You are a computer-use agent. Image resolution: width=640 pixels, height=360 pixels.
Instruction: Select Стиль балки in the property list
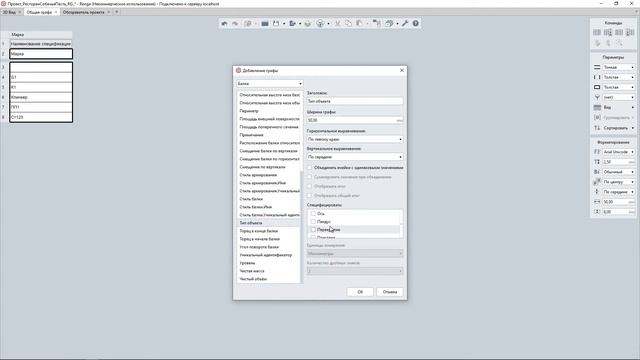pyautogui.click(x=251, y=199)
